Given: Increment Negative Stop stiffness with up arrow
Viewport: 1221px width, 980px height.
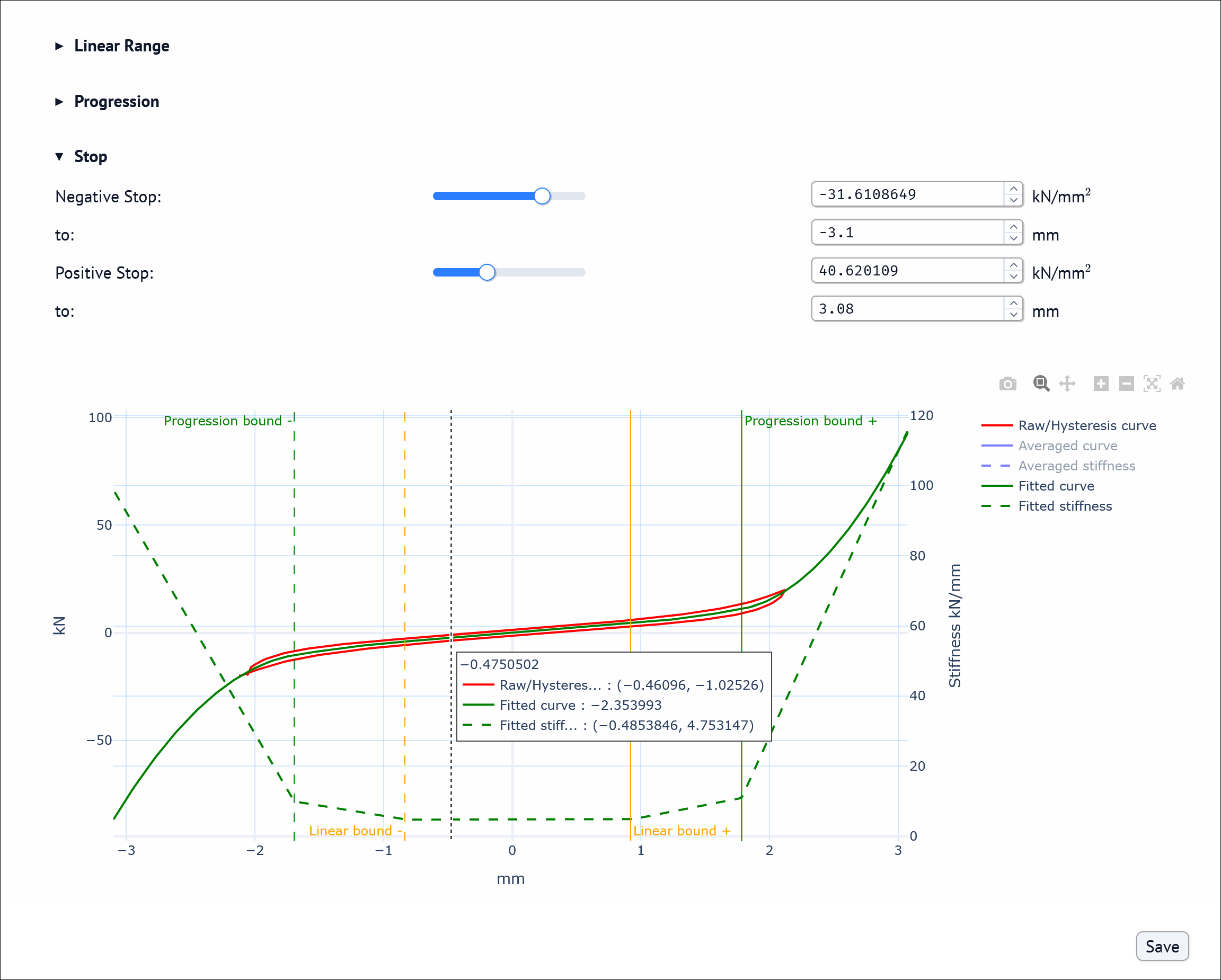Looking at the screenshot, I should (1013, 189).
